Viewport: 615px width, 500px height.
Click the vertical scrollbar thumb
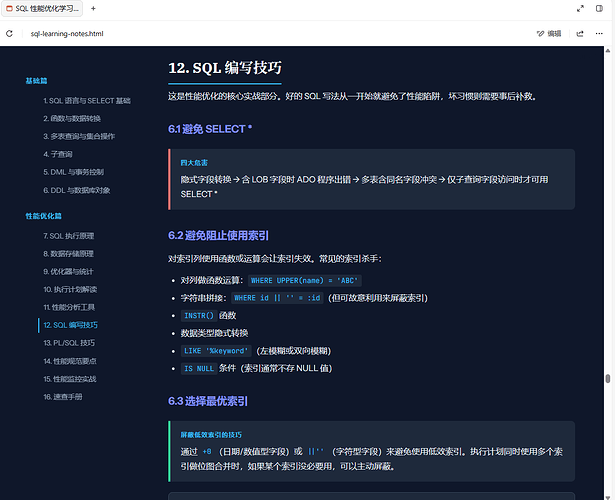pos(608,378)
